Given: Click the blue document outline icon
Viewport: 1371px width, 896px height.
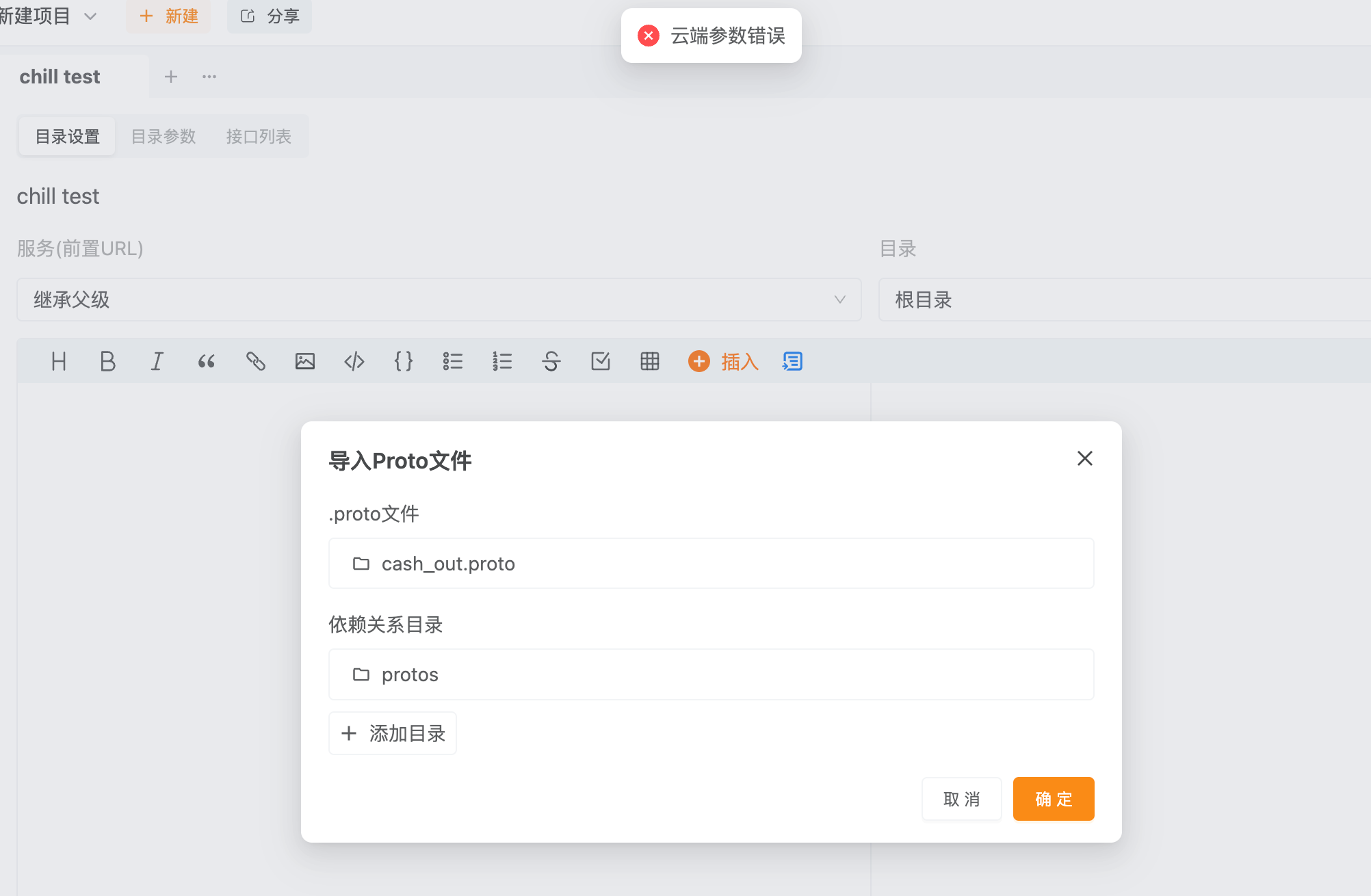Looking at the screenshot, I should (x=792, y=361).
